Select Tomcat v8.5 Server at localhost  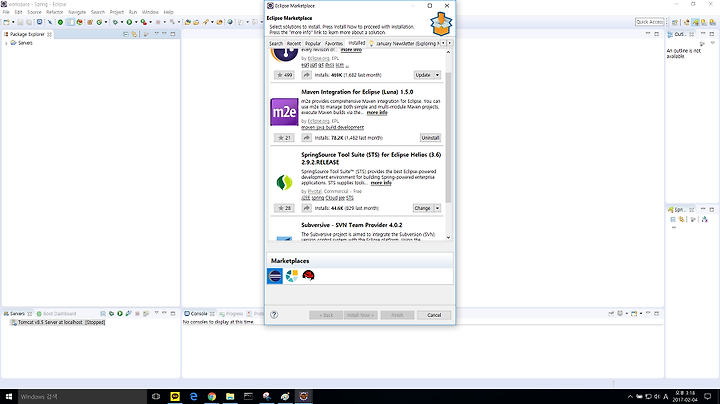coord(58,322)
